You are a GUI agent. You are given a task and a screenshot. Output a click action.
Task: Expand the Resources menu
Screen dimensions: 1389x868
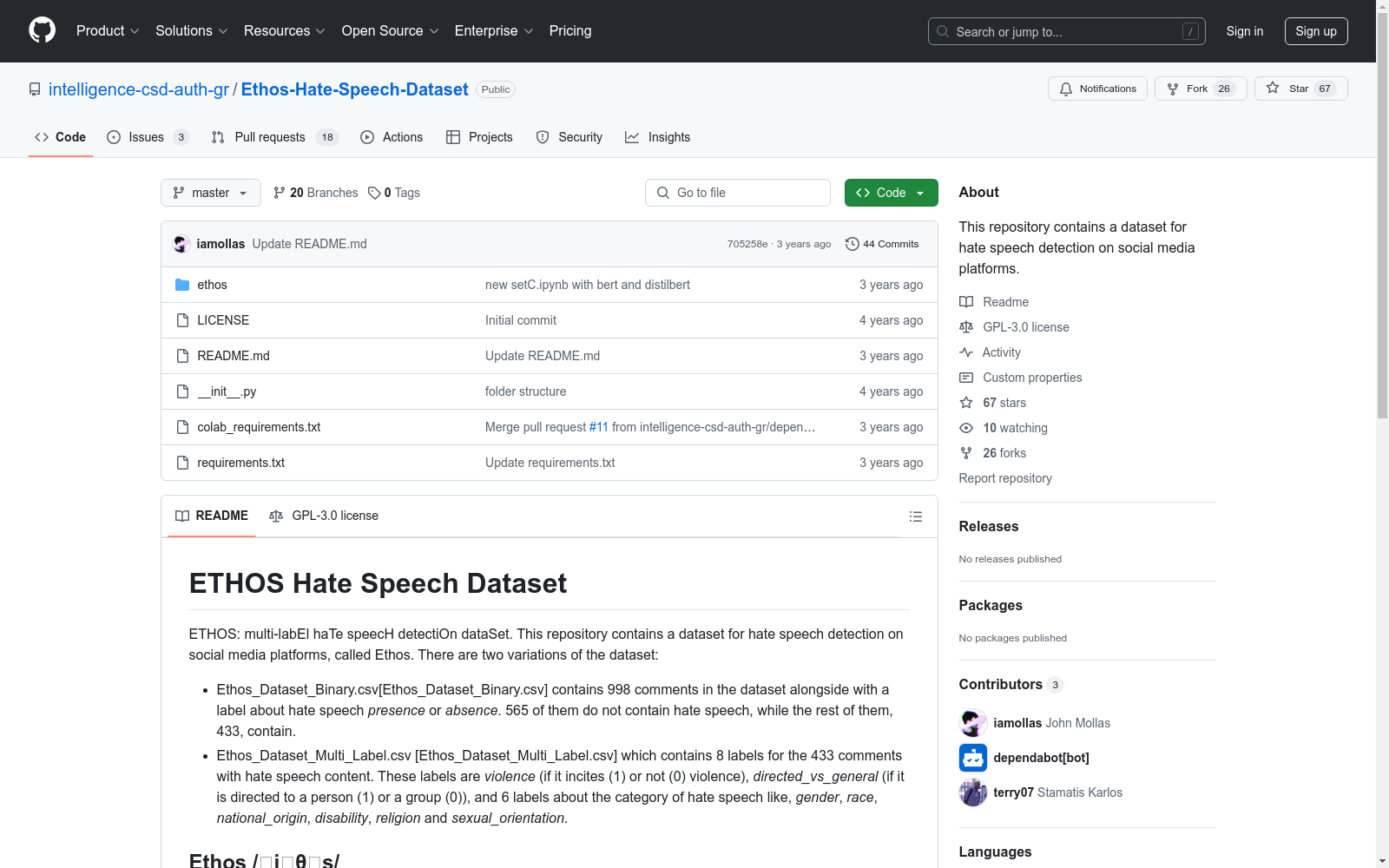285,31
